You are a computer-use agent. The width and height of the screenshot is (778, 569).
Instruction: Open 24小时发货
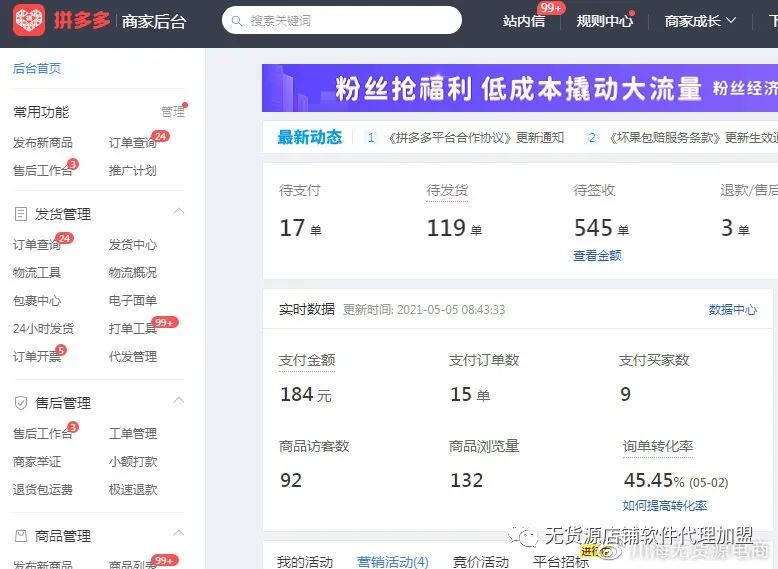[x=43, y=328]
